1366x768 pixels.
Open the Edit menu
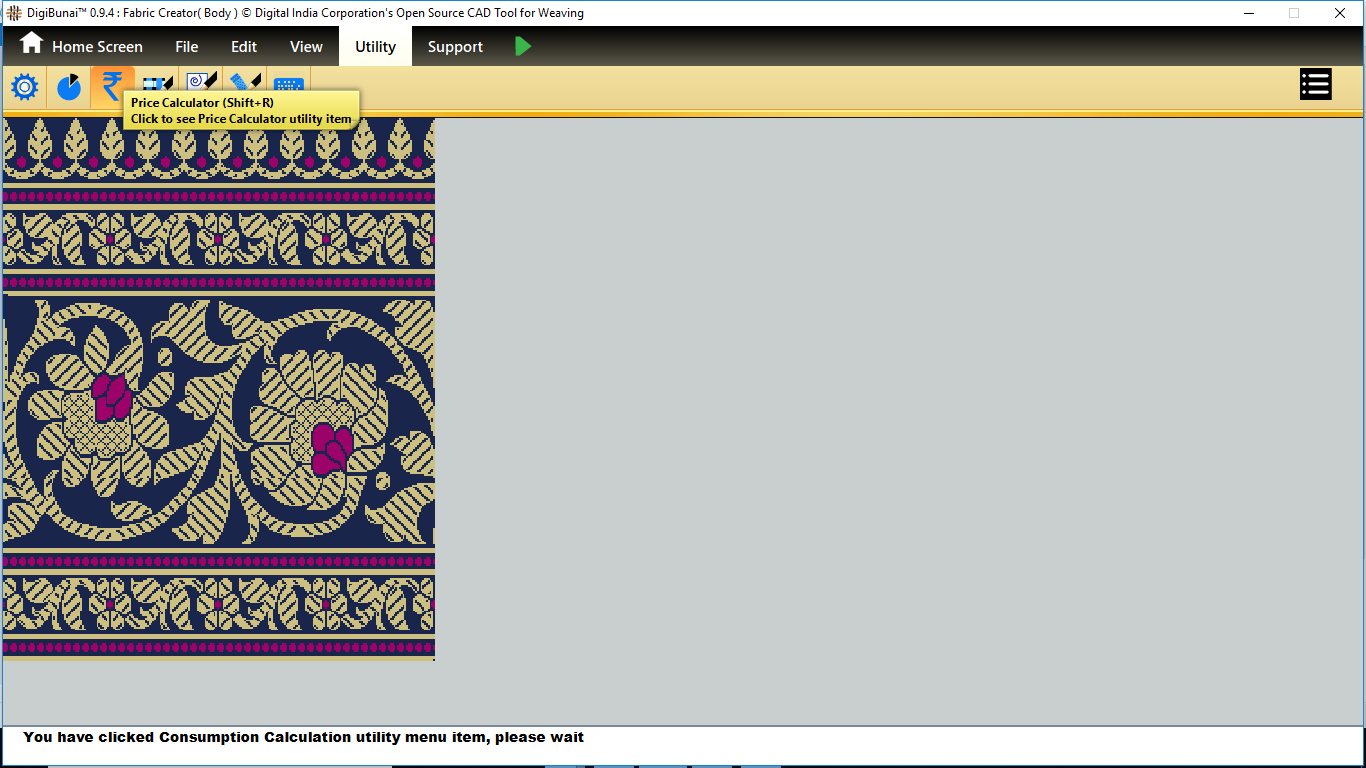(244, 47)
